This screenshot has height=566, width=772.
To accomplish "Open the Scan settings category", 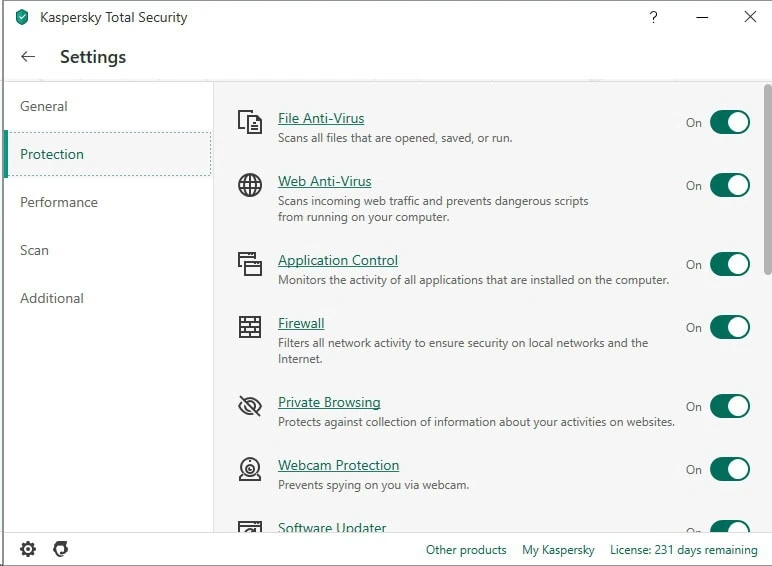I will 34,250.
